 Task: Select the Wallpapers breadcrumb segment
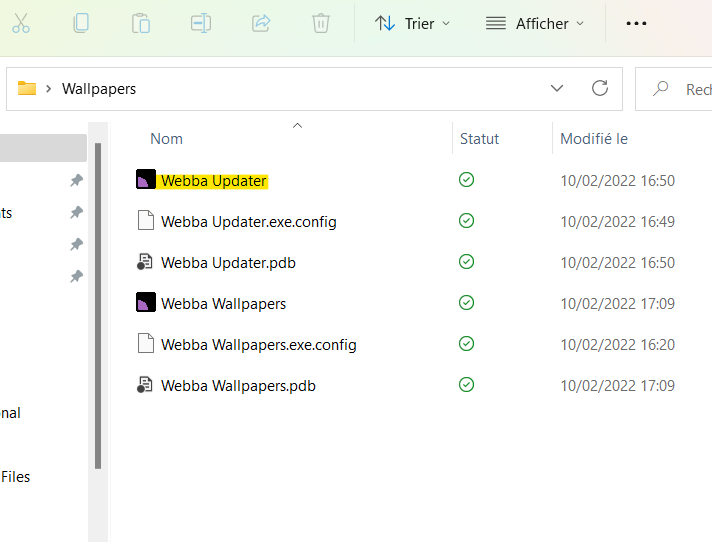(99, 89)
